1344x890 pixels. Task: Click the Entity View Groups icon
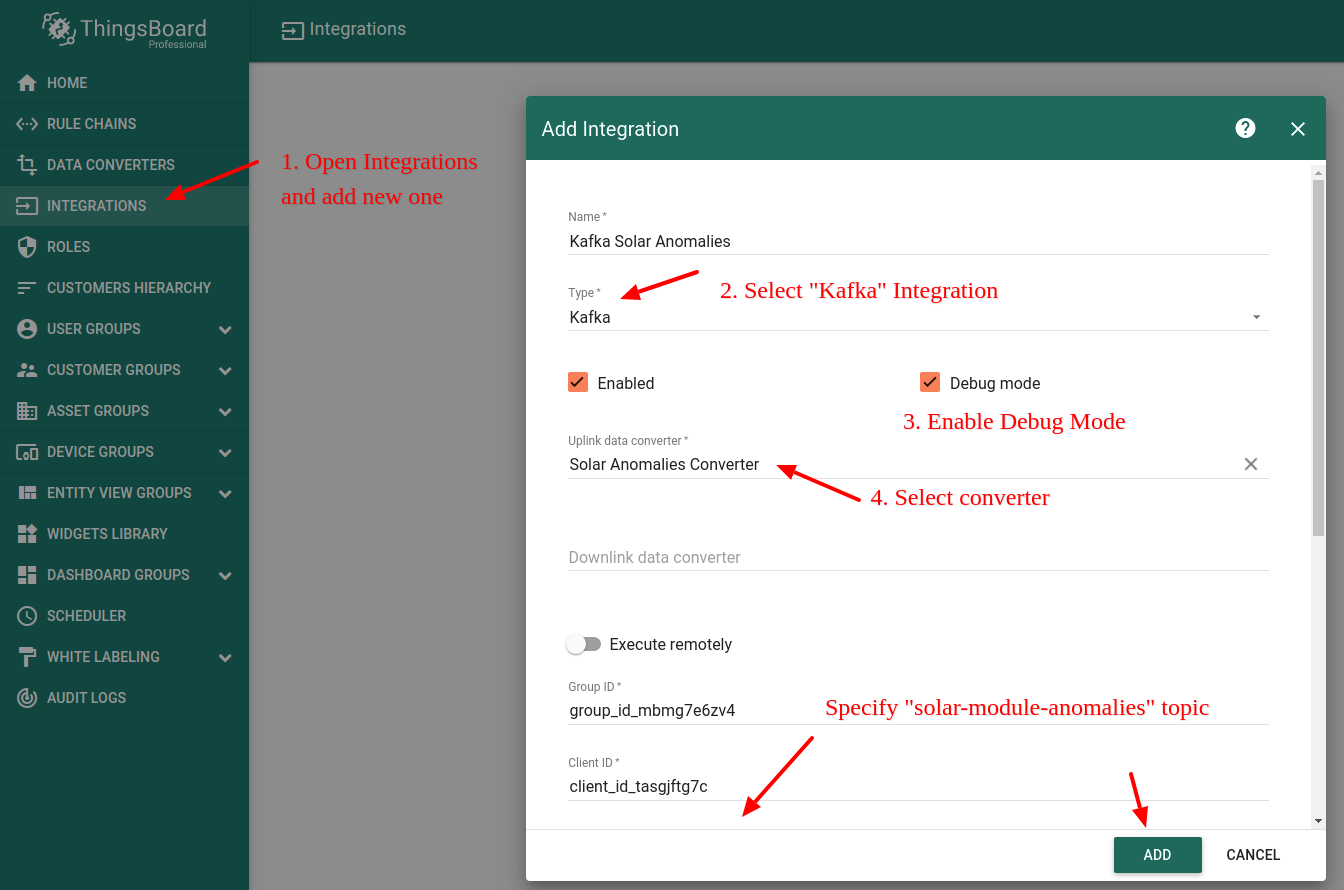click(27, 493)
